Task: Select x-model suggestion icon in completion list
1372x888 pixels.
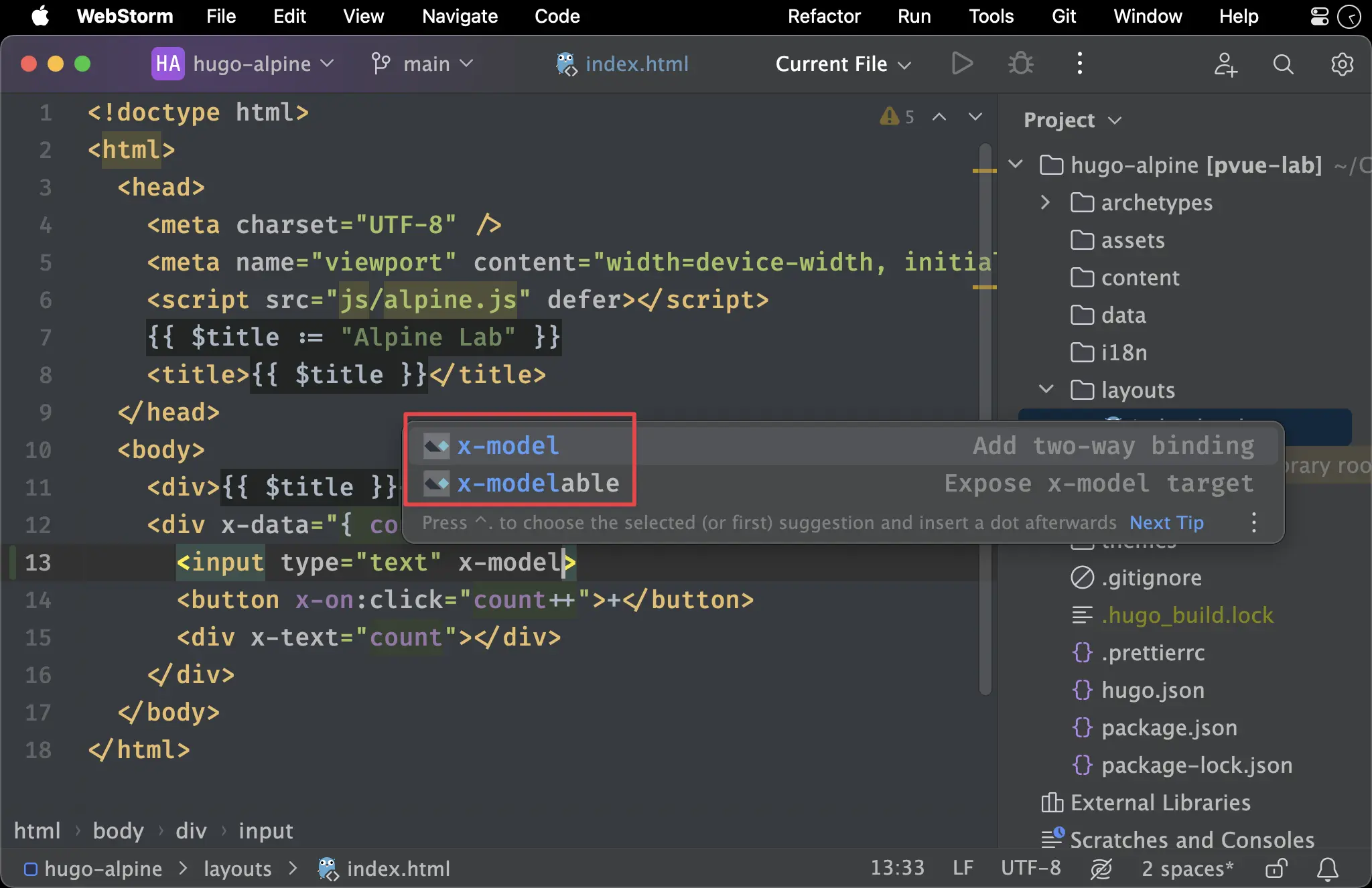Action: (437, 446)
